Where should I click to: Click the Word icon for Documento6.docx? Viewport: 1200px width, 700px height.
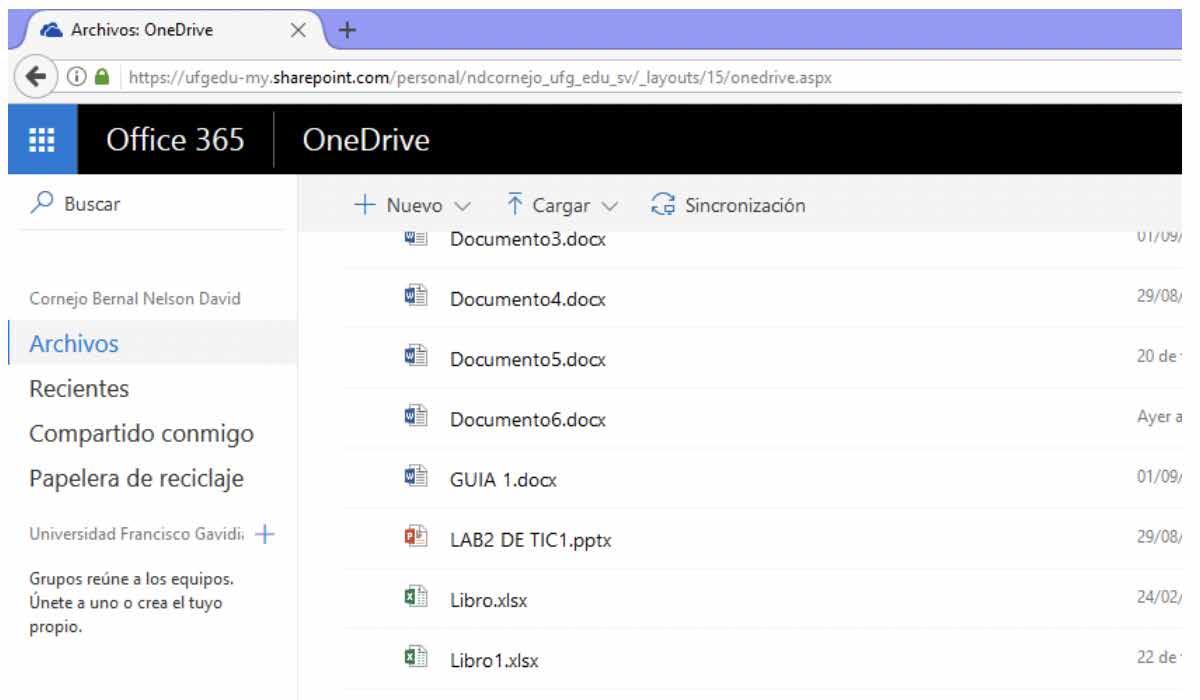[415, 418]
